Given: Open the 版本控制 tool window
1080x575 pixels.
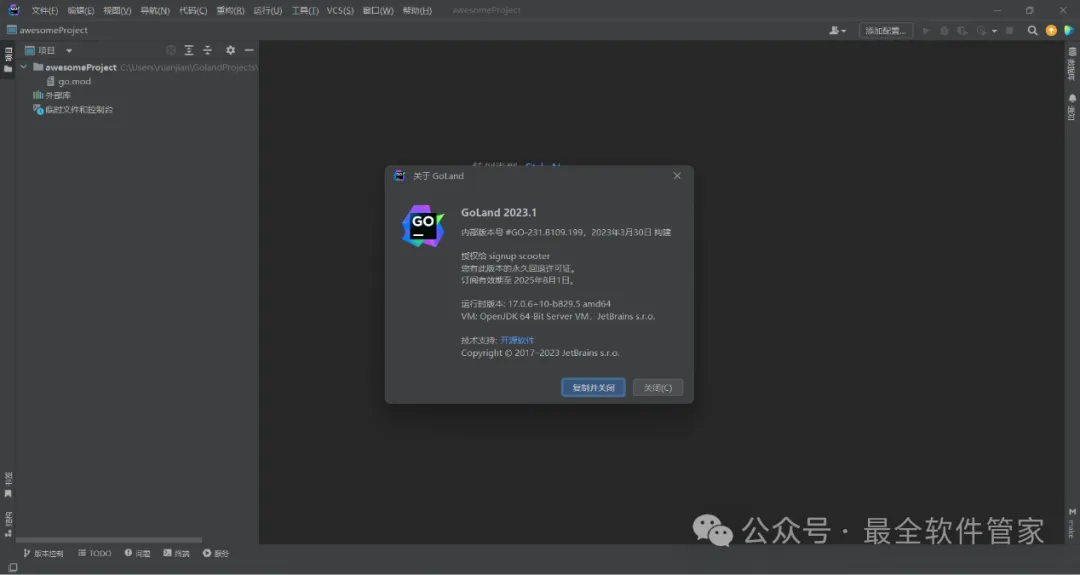Looking at the screenshot, I should click(x=43, y=553).
